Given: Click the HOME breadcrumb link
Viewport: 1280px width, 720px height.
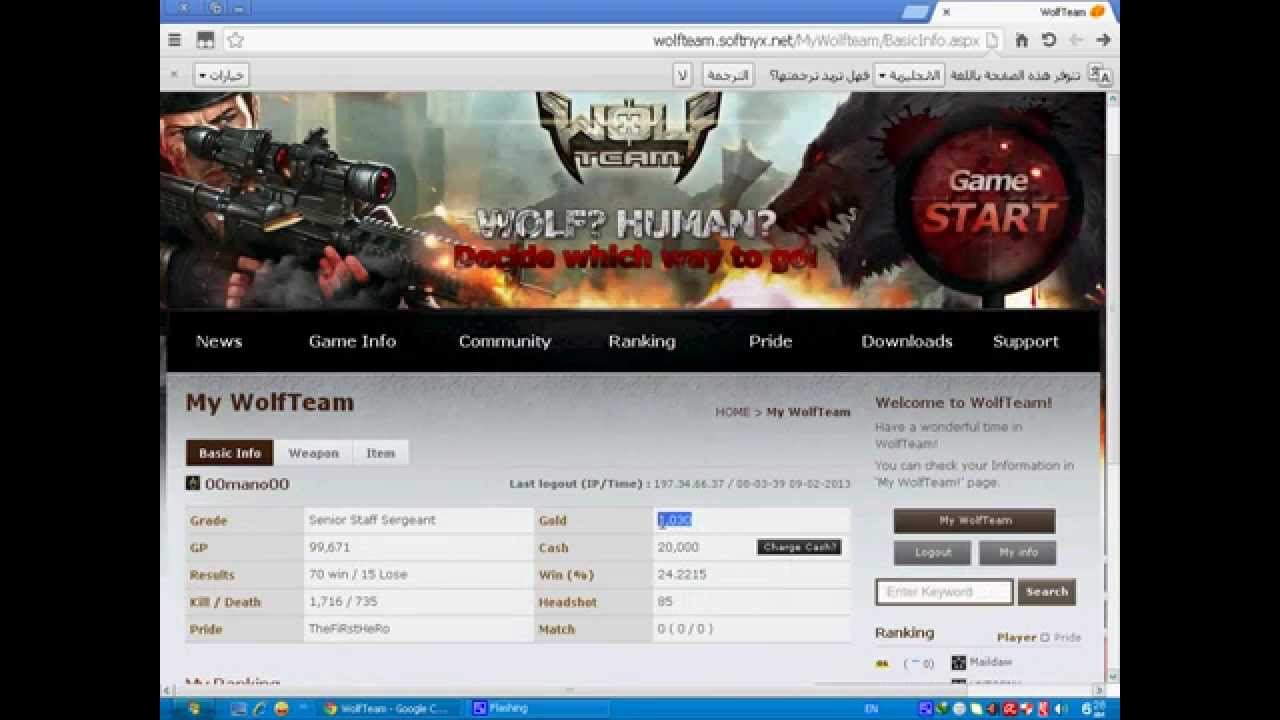Looking at the screenshot, I should click(x=732, y=412).
